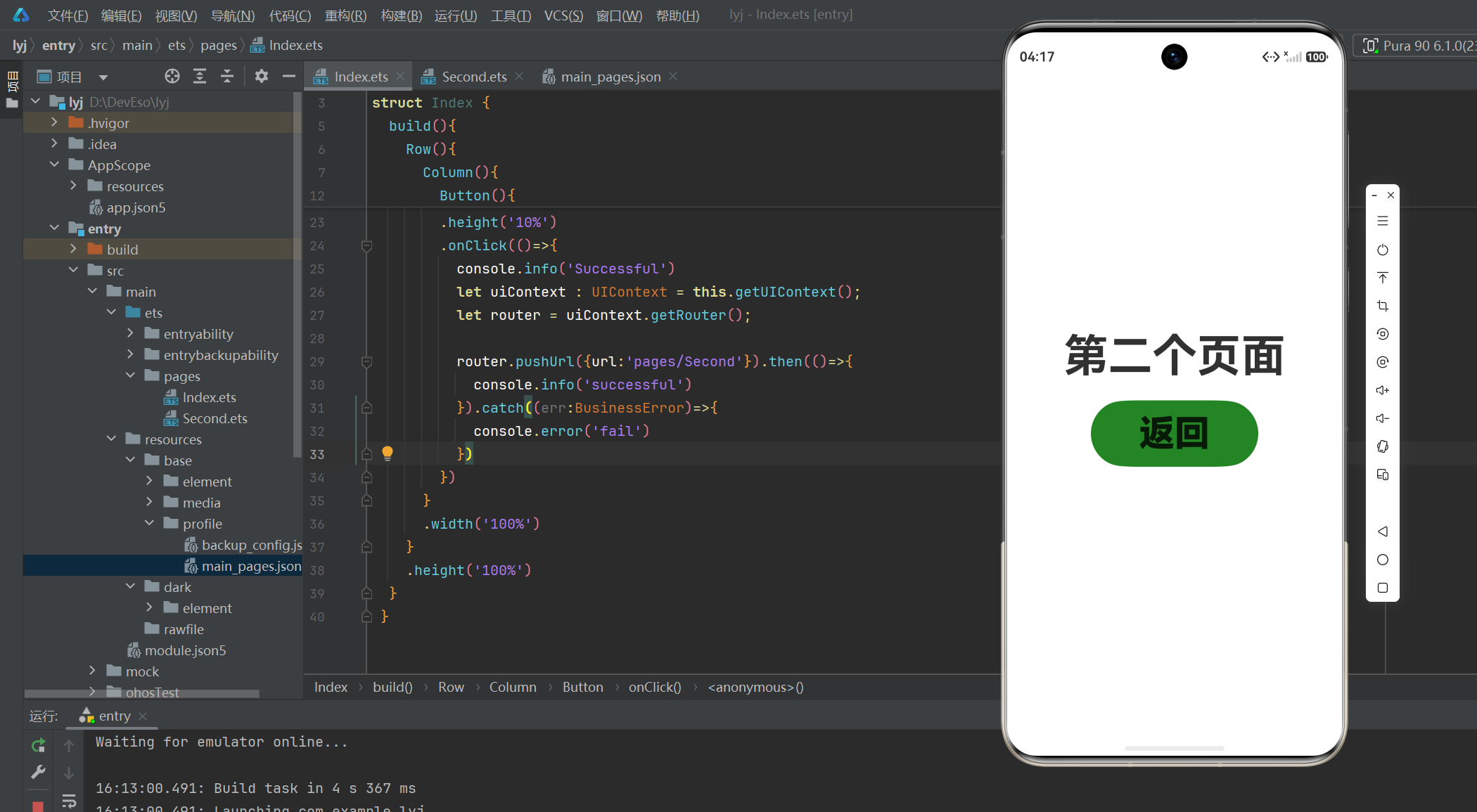Switch to the main_pages.json editor tab

pos(610,77)
